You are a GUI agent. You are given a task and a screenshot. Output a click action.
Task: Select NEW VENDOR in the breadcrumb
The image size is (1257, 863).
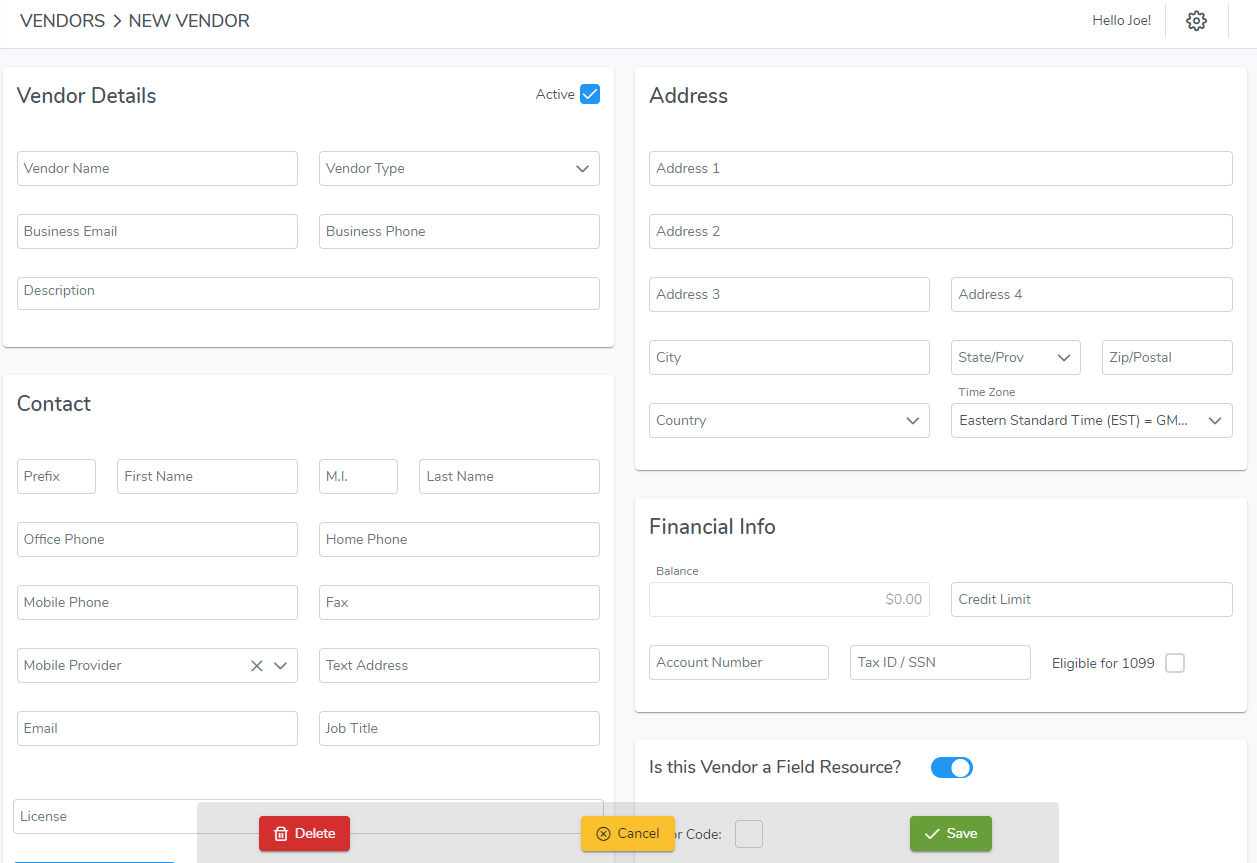(189, 20)
